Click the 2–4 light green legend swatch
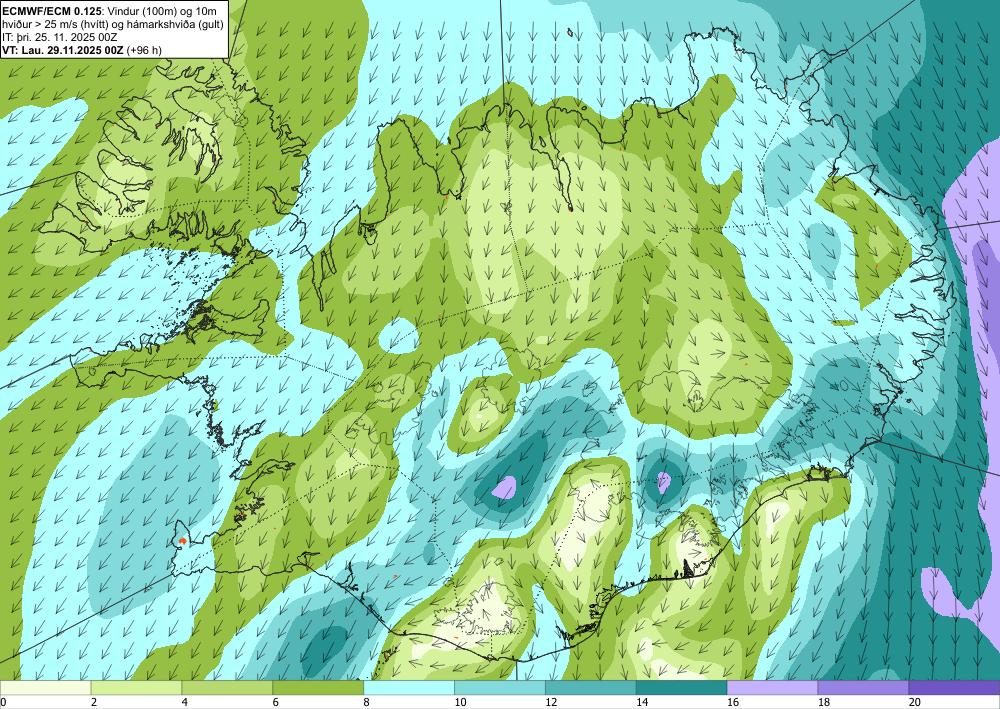 click(136, 687)
